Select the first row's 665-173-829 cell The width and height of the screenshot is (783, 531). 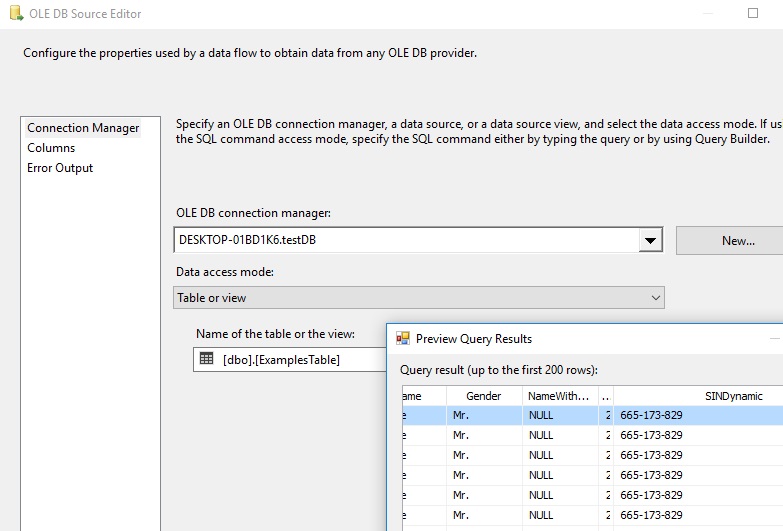[651, 415]
